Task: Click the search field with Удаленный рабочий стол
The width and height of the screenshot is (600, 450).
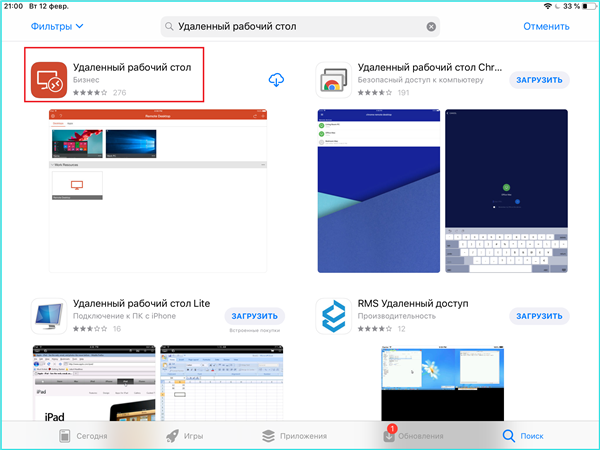Action: (x=300, y=26)
